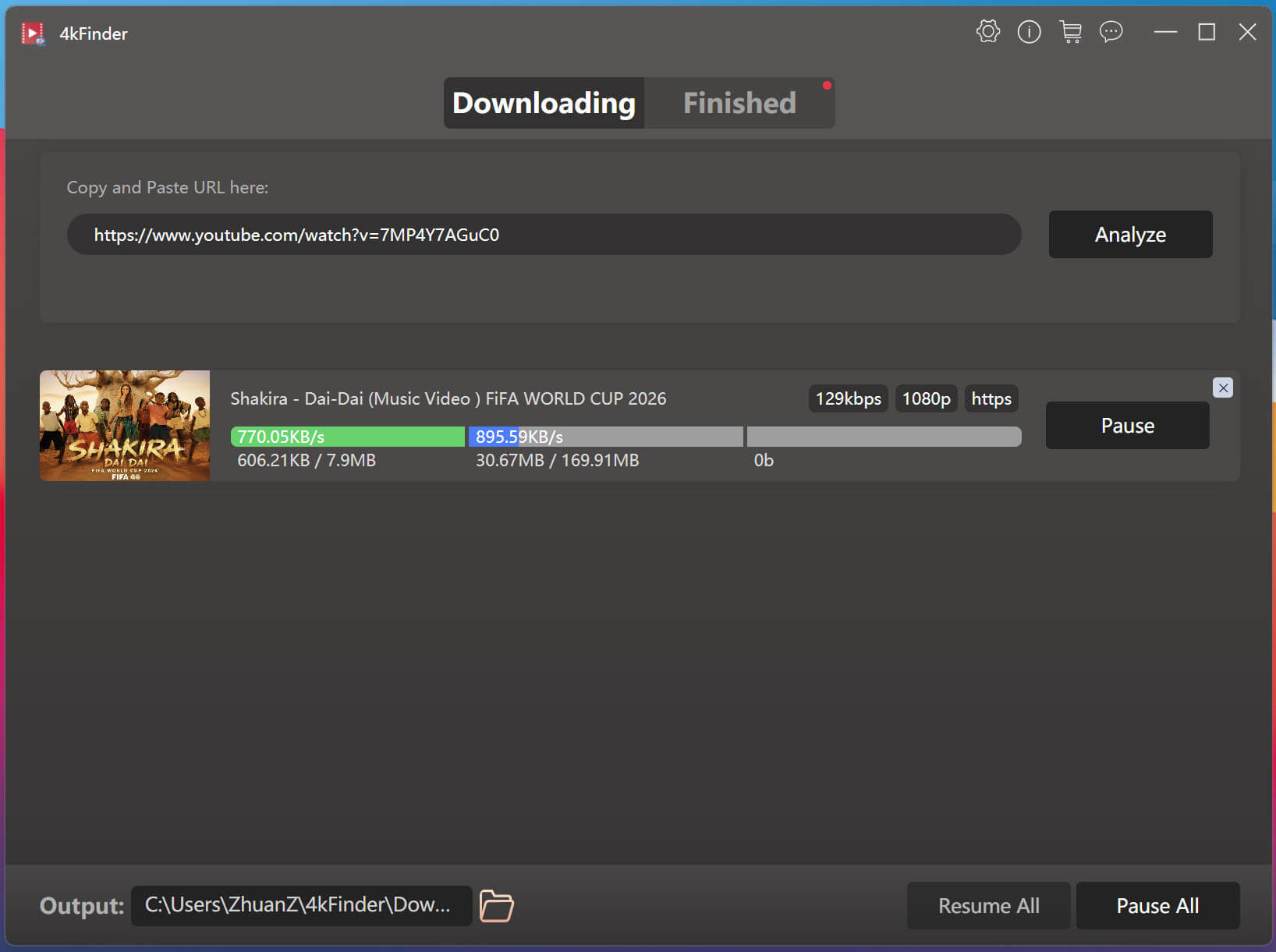This screenshot has height=952, width=1276.
Task: Click Pause All button
Action: point(1157,905)
